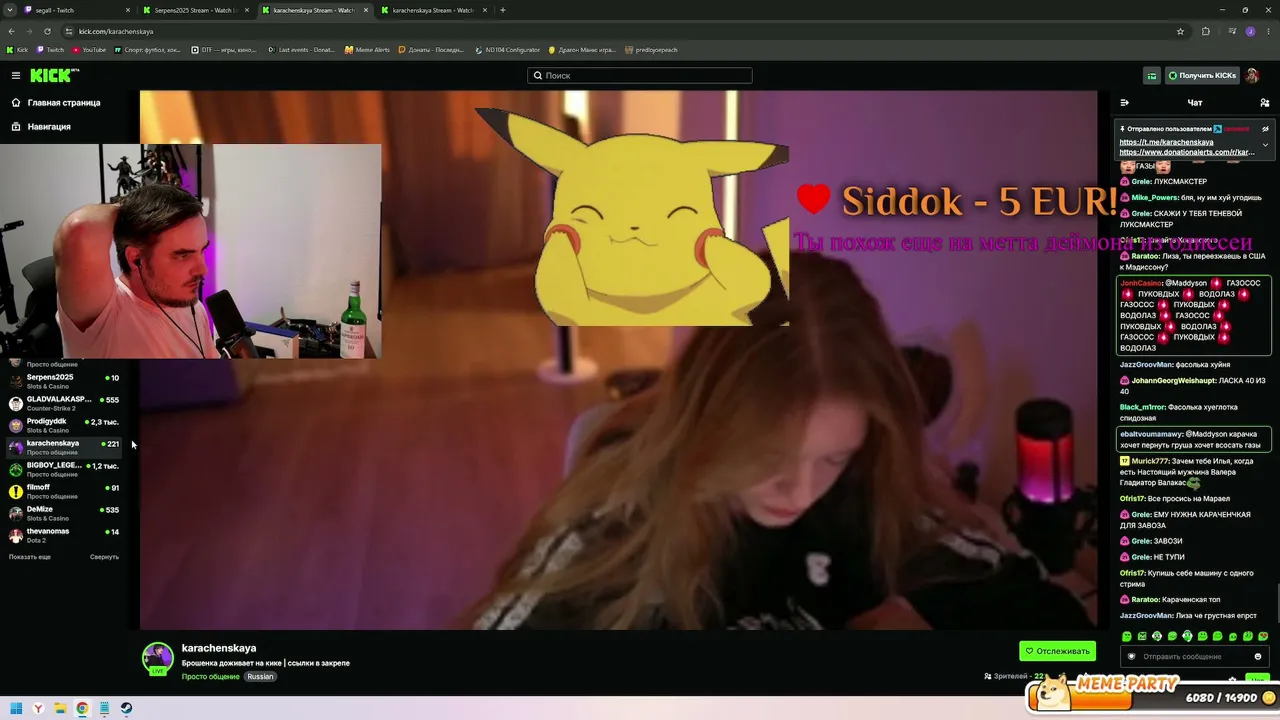Open Prodigyddk channel in sidebar
The image size is (1280, 720).
[66, 425]
